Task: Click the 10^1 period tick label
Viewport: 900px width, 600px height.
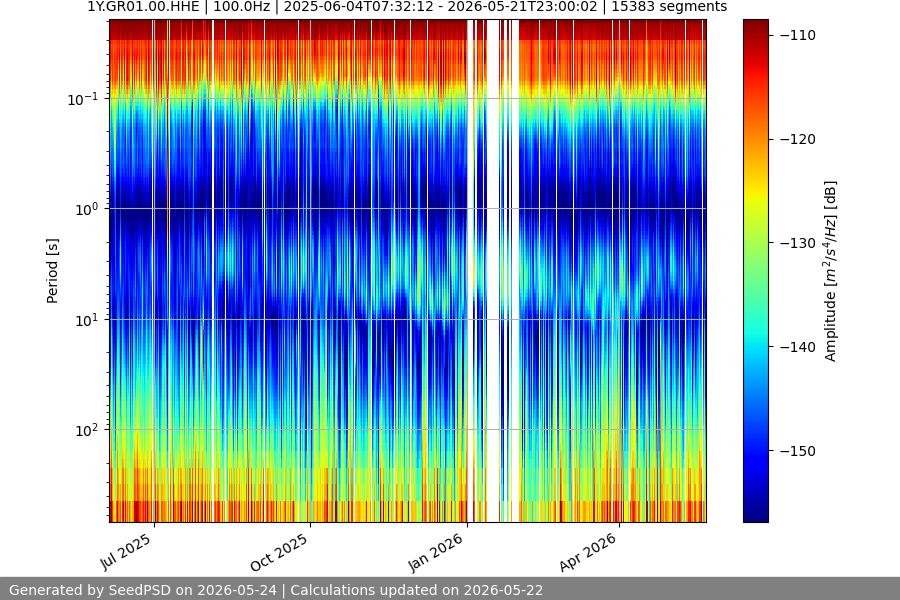Action: (x=86, y=320)
